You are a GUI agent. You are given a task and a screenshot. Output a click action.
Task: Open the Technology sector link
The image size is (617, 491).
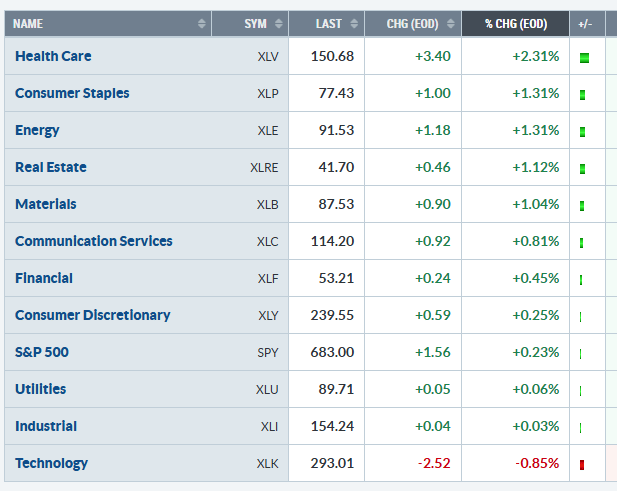coord(51,463)
